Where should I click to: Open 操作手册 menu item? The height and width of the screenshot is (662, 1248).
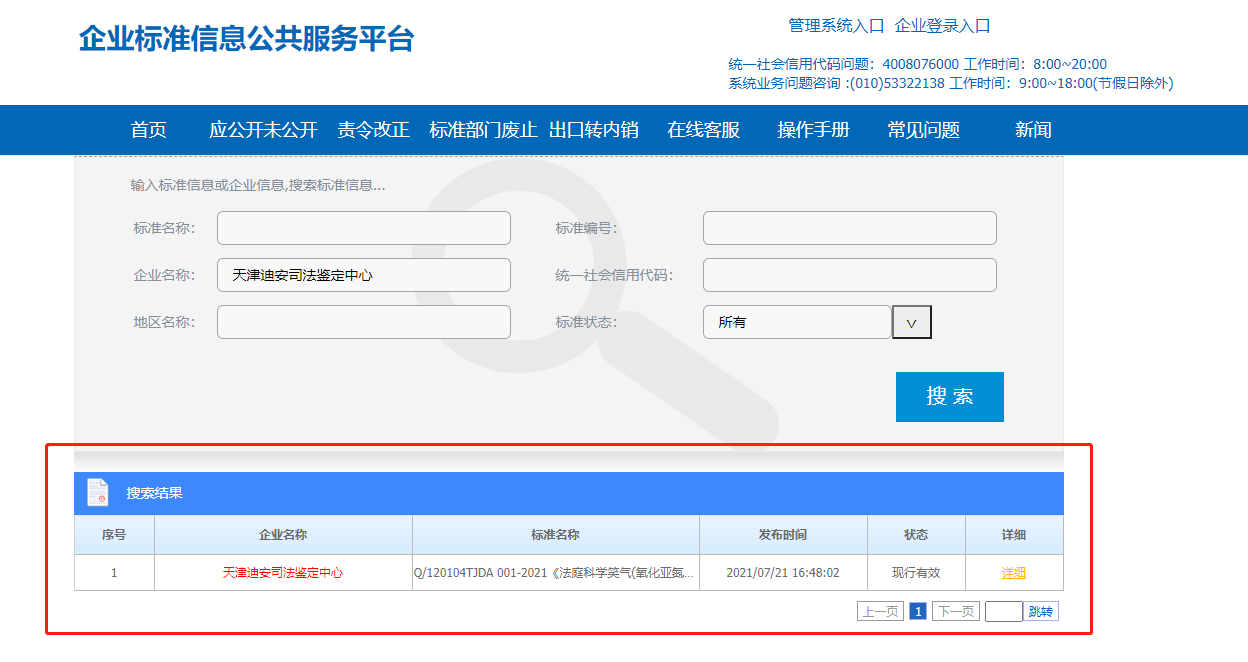(814, 130)
